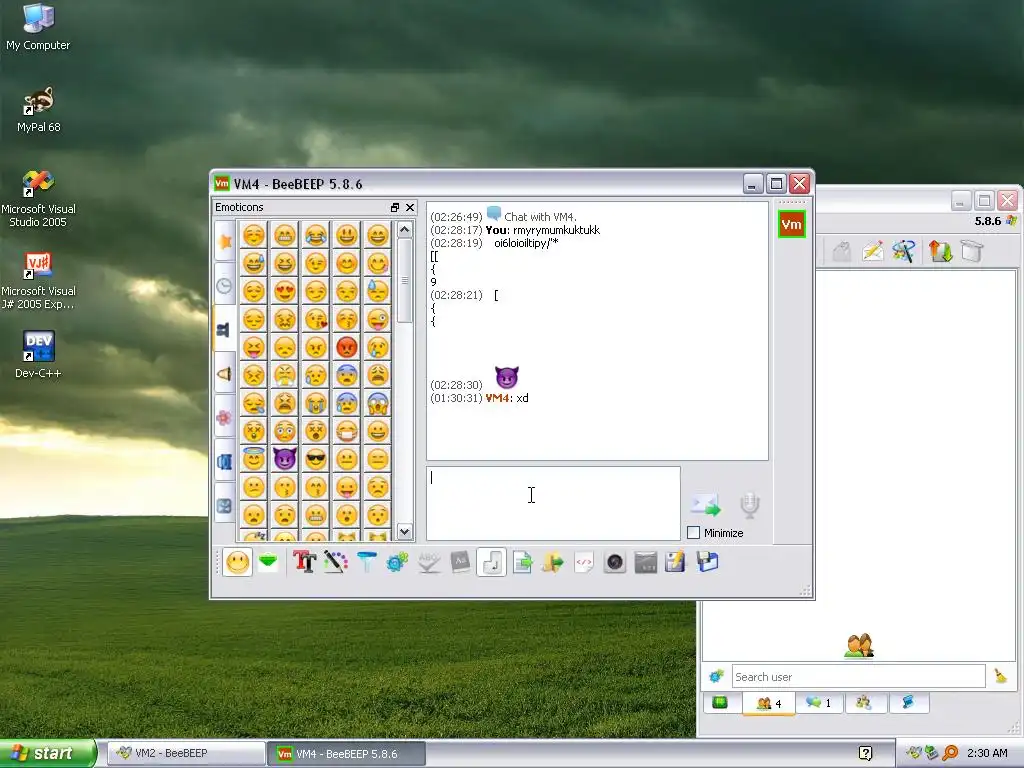Select the blue people emoticon category tab
This screenshot has width=1024, height=768.
click(x=225, y=330)
